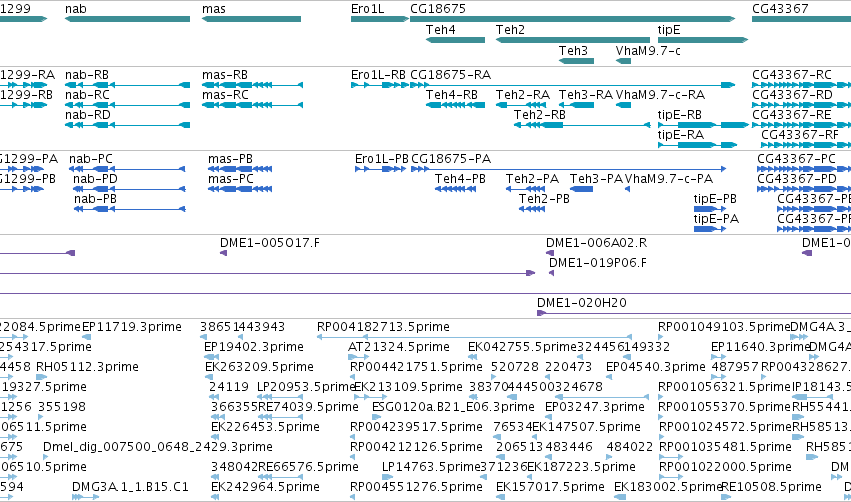The height and width of the screenshot is (502, 851).
Task: Click the RP001049103.5prime EST label
Action: [724, 327]
